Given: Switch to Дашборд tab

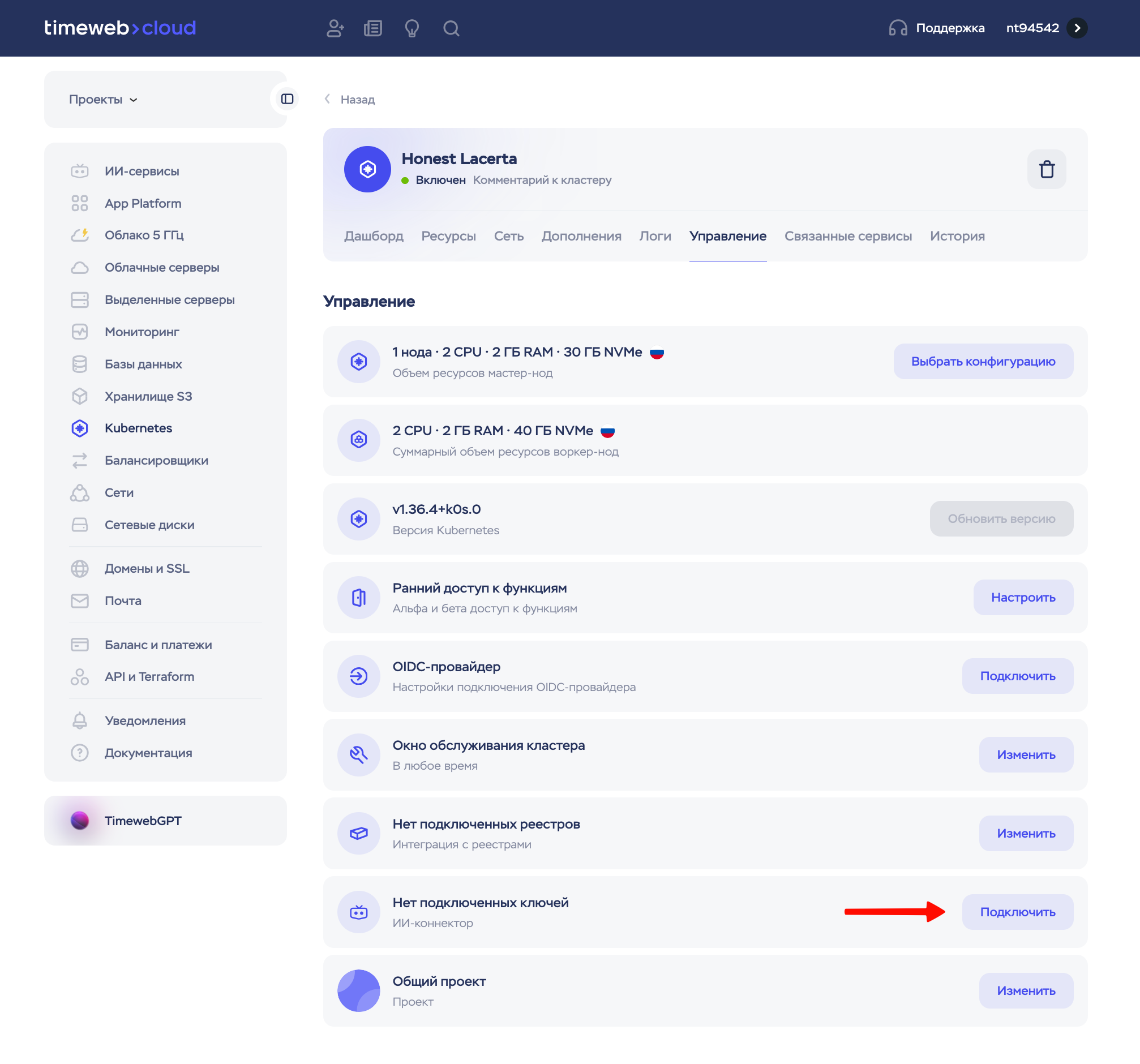Looking at the screenshot, I should [374, 236].
